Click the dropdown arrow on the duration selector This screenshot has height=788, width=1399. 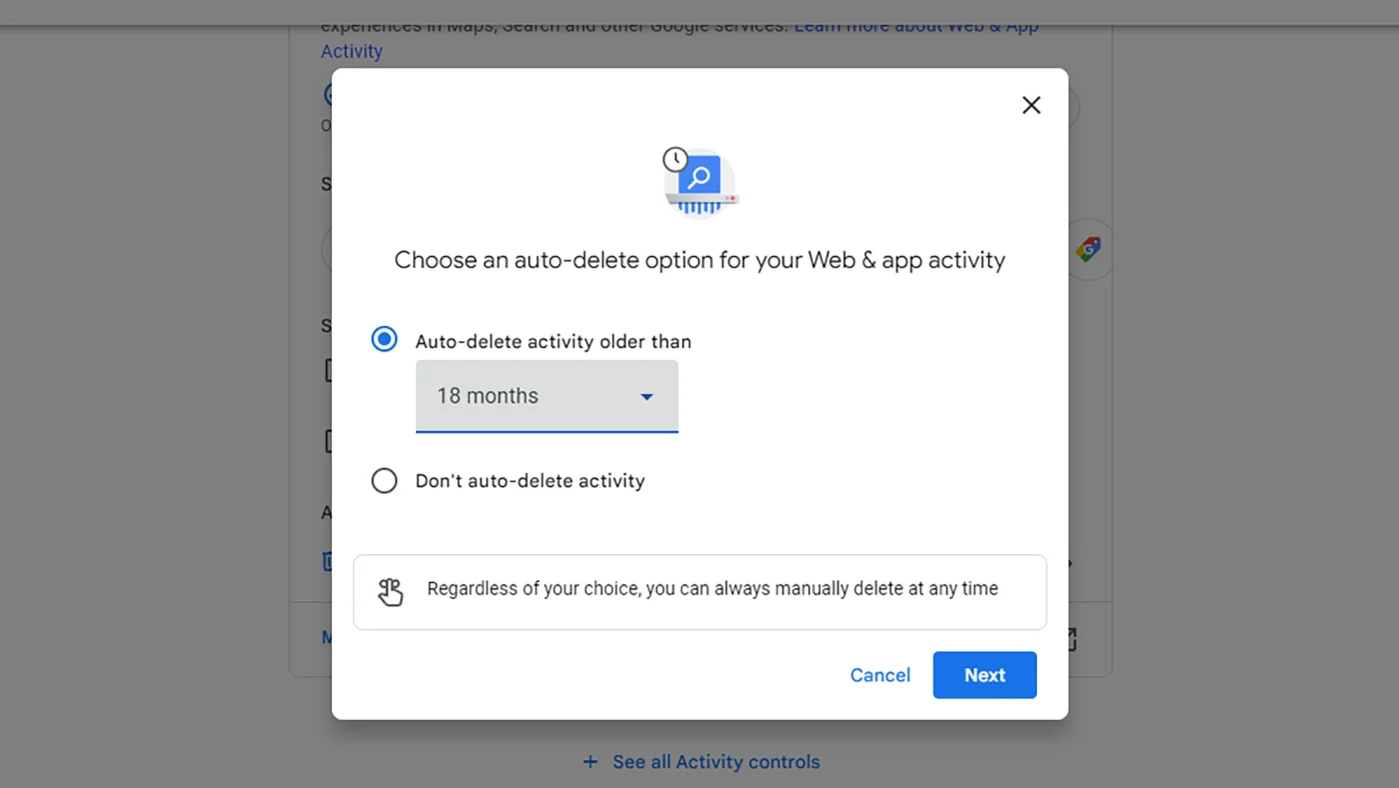point(646,396)
